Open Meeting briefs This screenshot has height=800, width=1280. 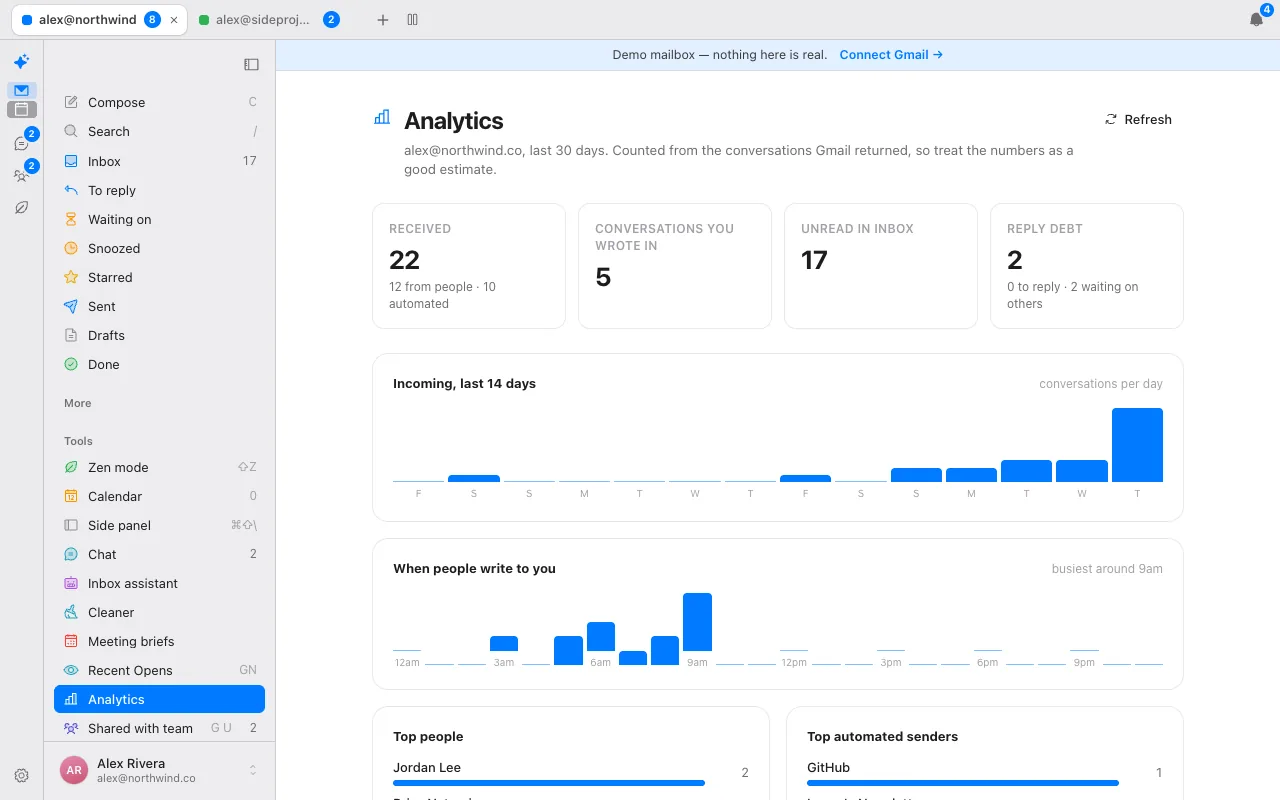160,641
